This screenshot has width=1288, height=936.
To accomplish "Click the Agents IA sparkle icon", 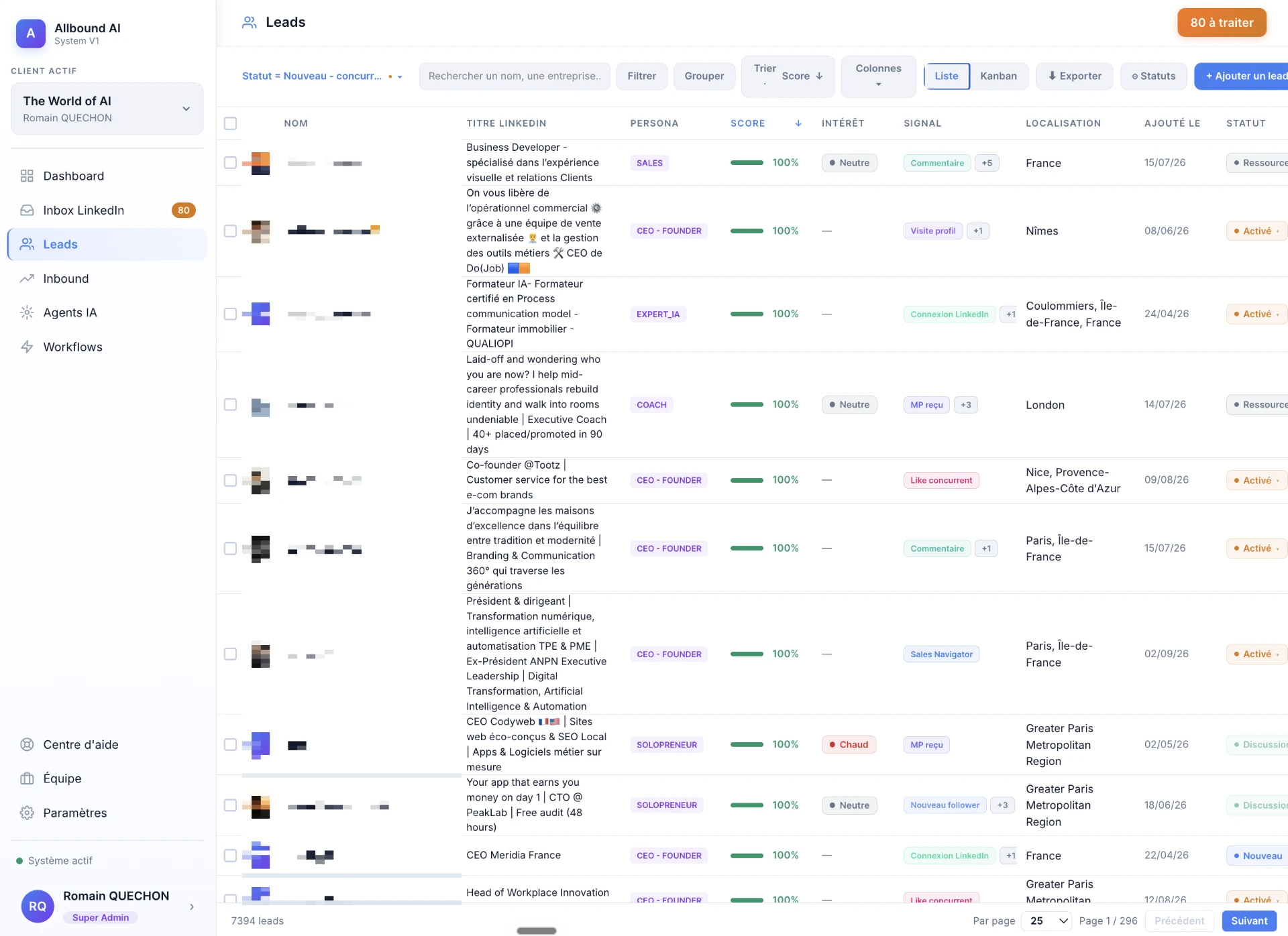I will pyautogui.click(x=27, y=312).
